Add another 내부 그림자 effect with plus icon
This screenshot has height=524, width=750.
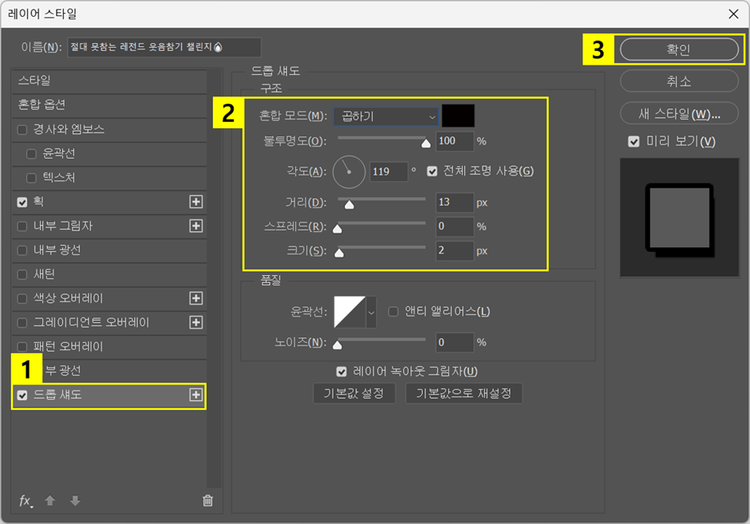pyautogui.click(x=196, y=226)
